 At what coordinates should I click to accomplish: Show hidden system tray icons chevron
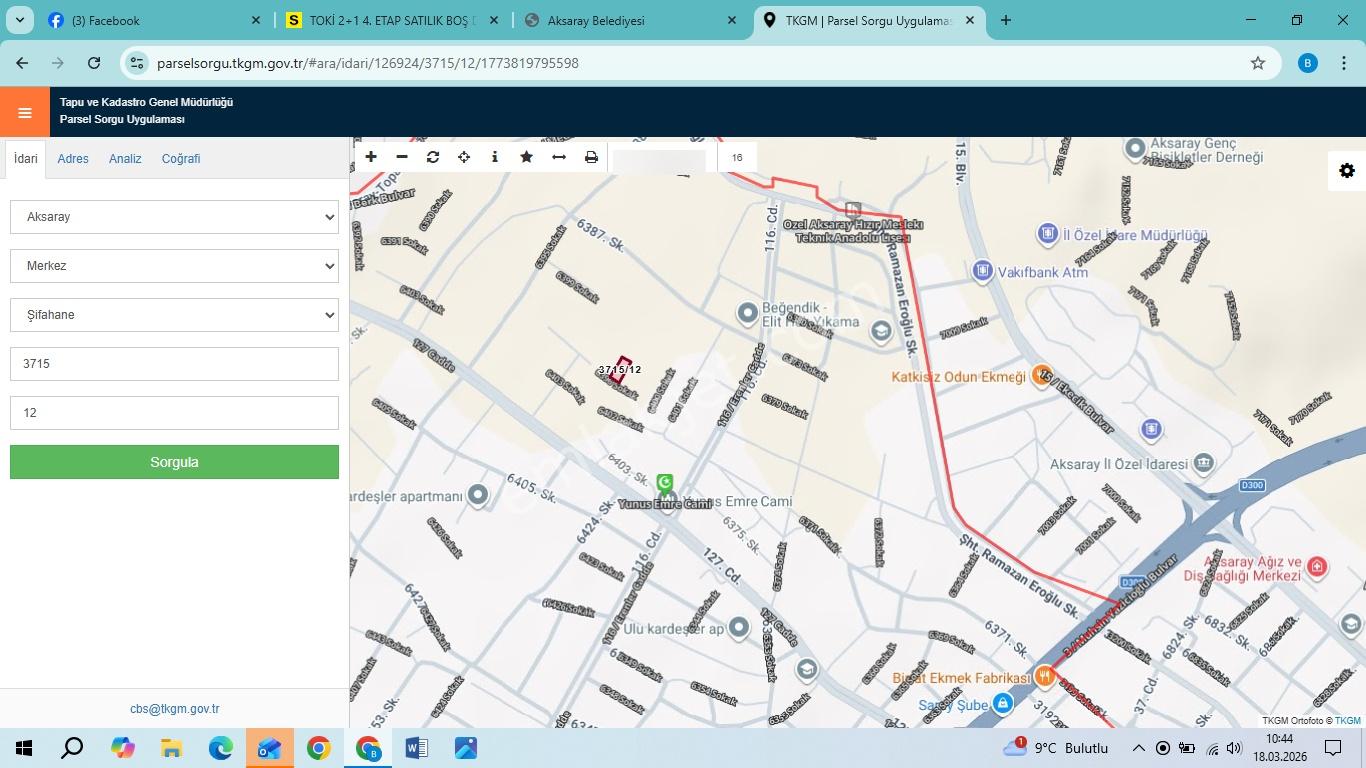[1138, 748]
